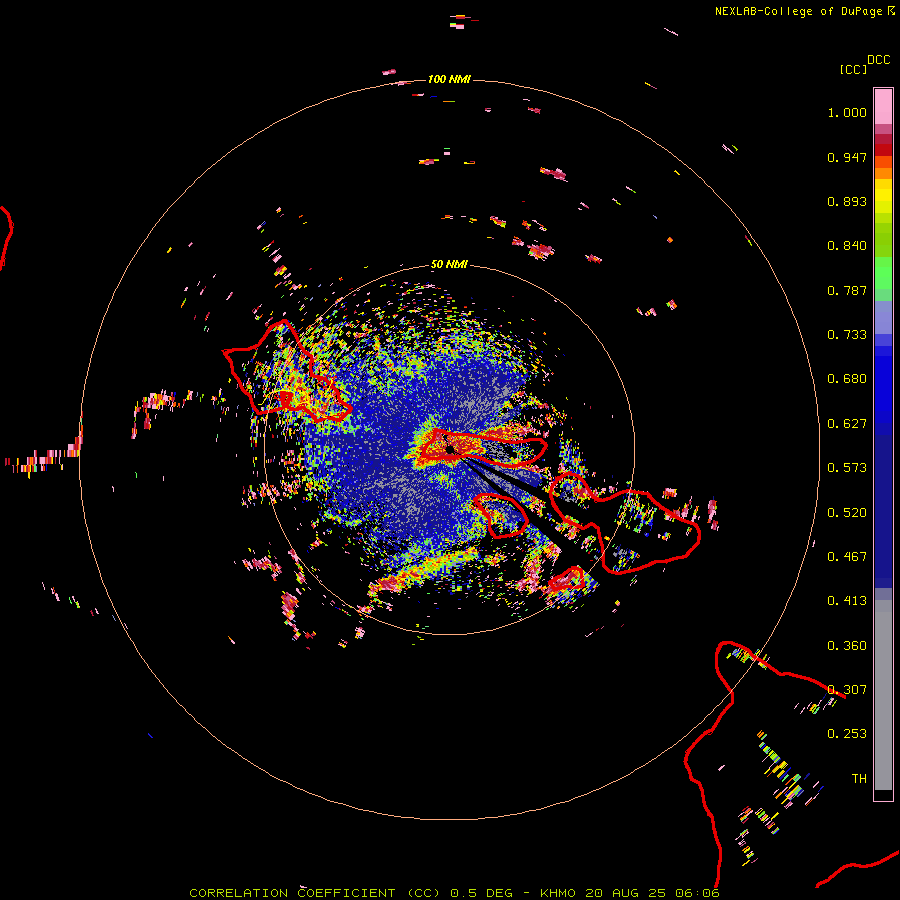The width and height of the screenshot is (900, 900).
Task: Click the gray lower segment of the color bar
Action: point(883,695)
